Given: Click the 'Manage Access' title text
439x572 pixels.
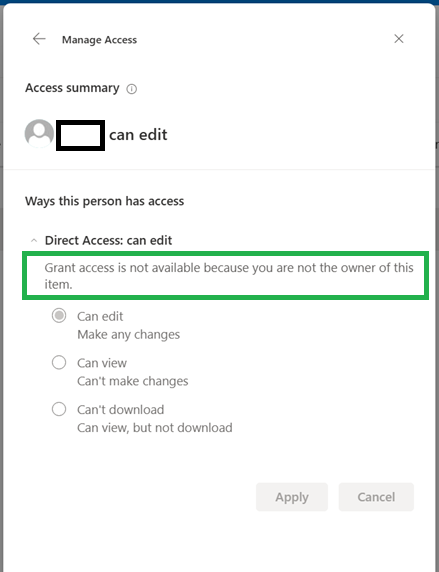Looking at the screenshot, I should [x=99, y=40].
